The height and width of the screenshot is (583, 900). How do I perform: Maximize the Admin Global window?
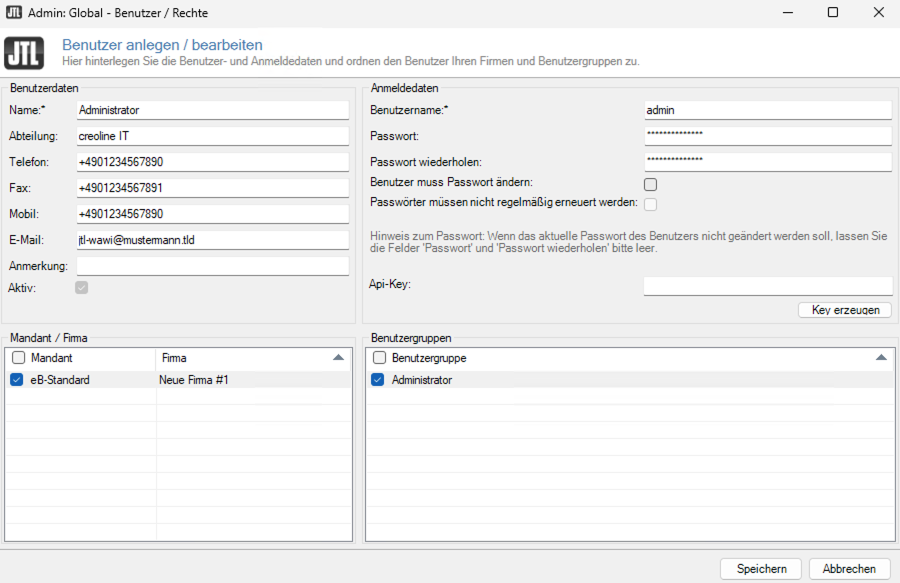point(833,13)
